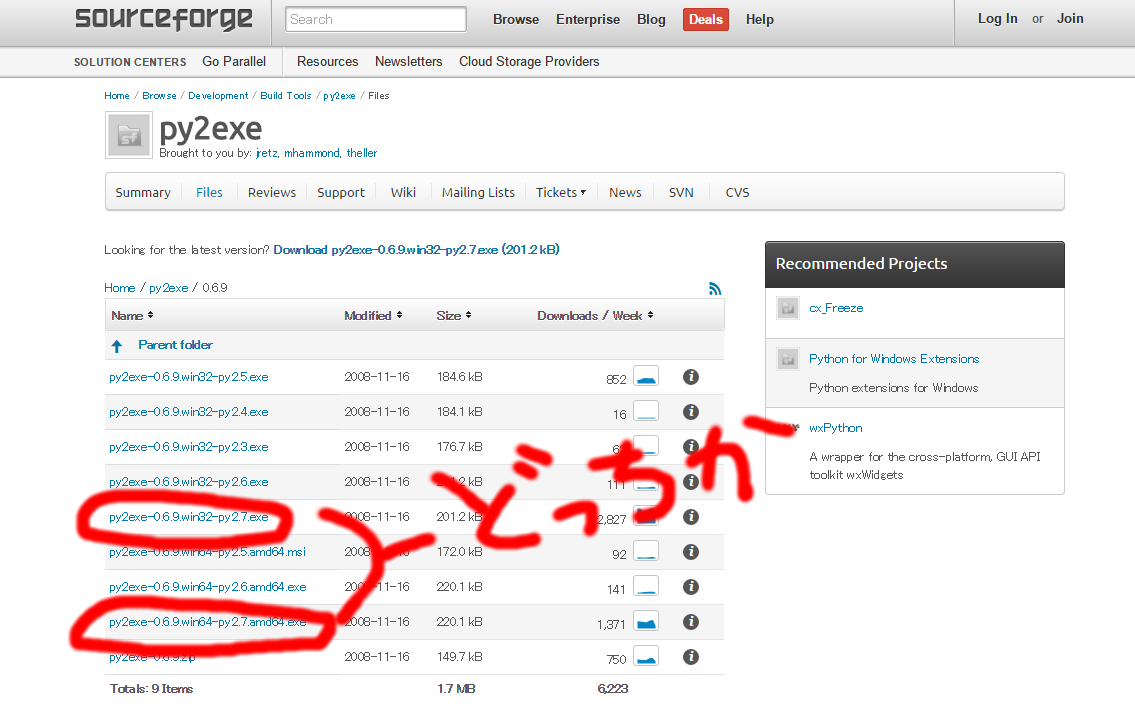Screen dimensions: 1135x722
Task: Switch to the Reviews tab
Action: 271,193
